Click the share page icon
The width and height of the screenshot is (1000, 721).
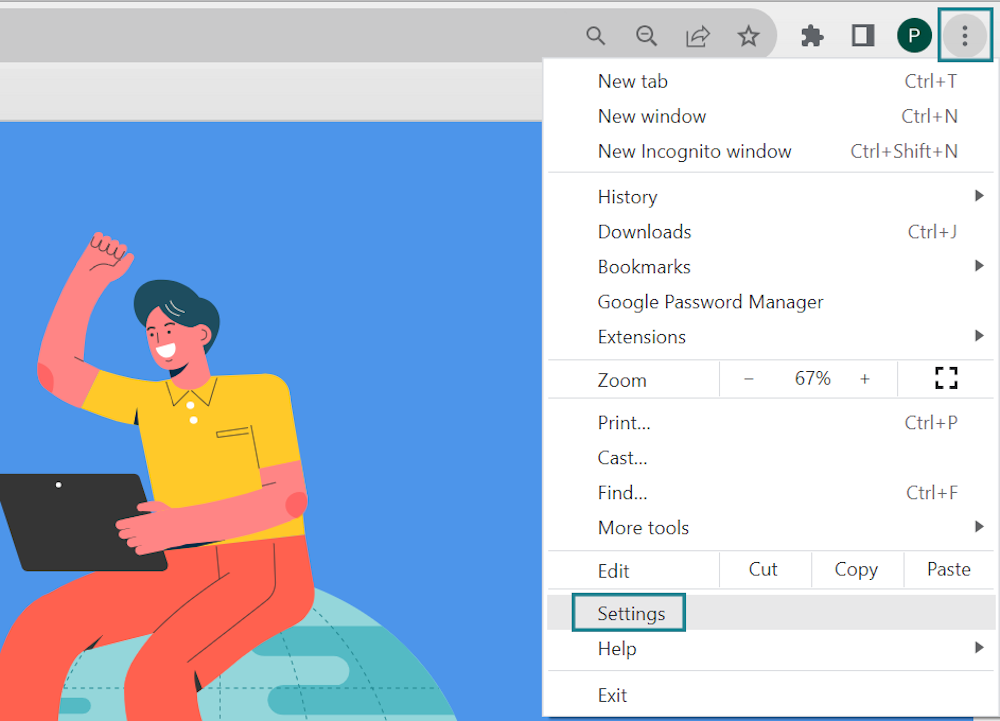click(697, 37)
